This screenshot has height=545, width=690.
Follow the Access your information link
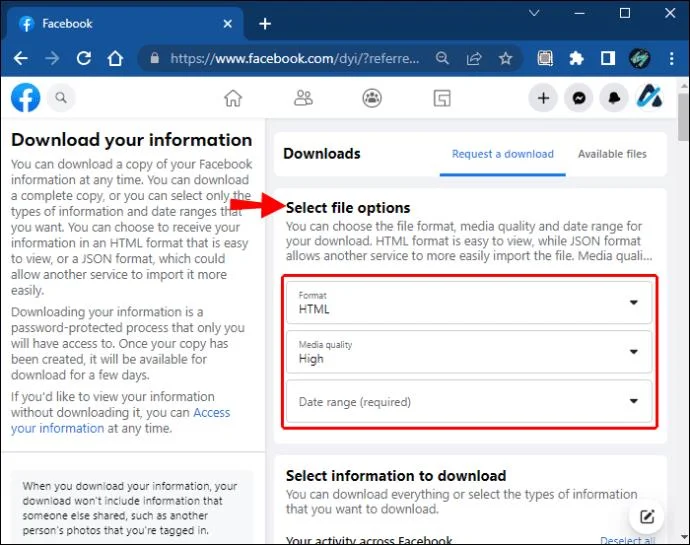(x=121, y=420)
